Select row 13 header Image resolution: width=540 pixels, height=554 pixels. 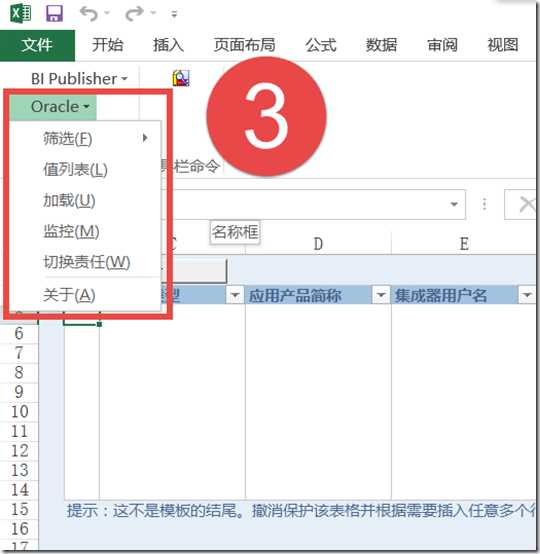(x=19, y=471)
